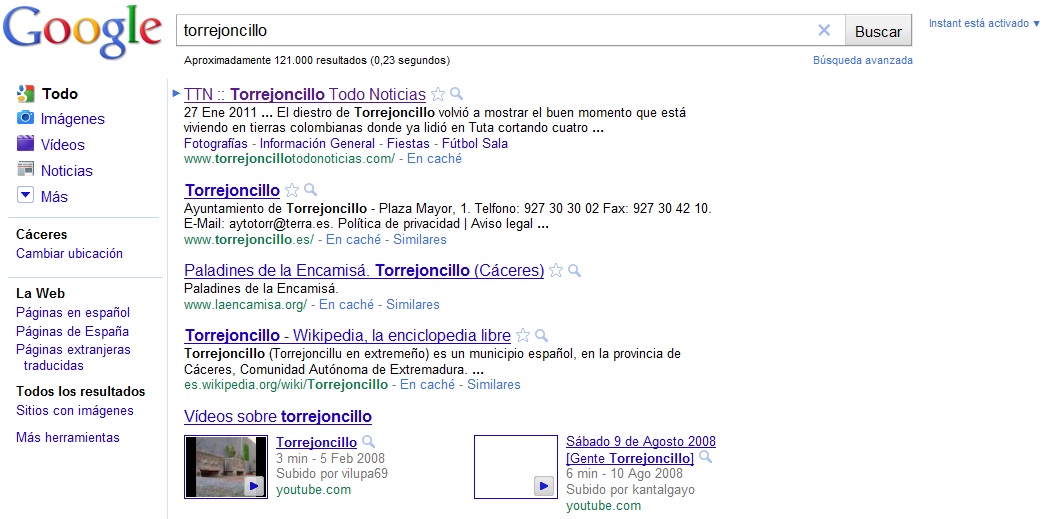
Task: Play the Torrejoncillo video thumbnail by vilupa69
Action: click(x=226, y=467)
